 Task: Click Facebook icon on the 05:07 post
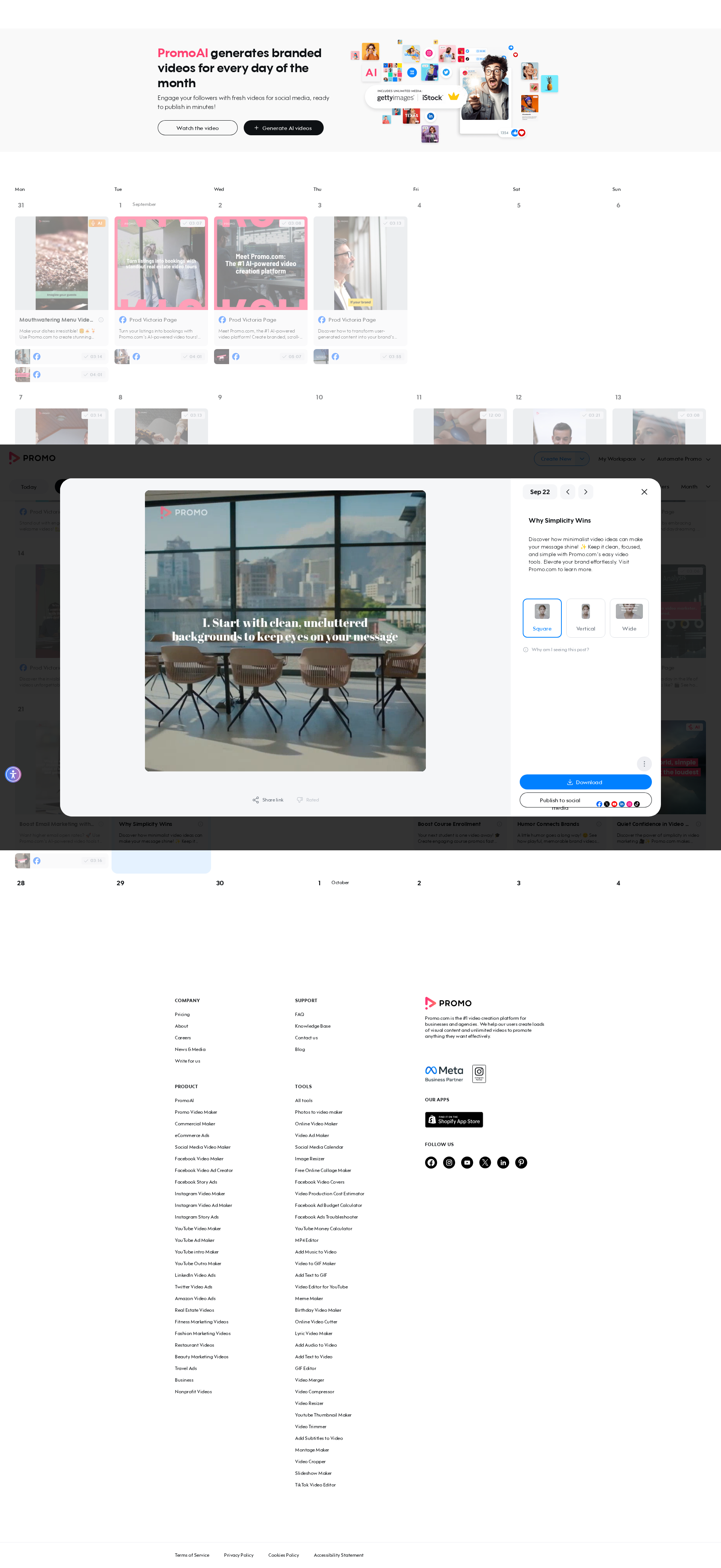coord(235,357)
